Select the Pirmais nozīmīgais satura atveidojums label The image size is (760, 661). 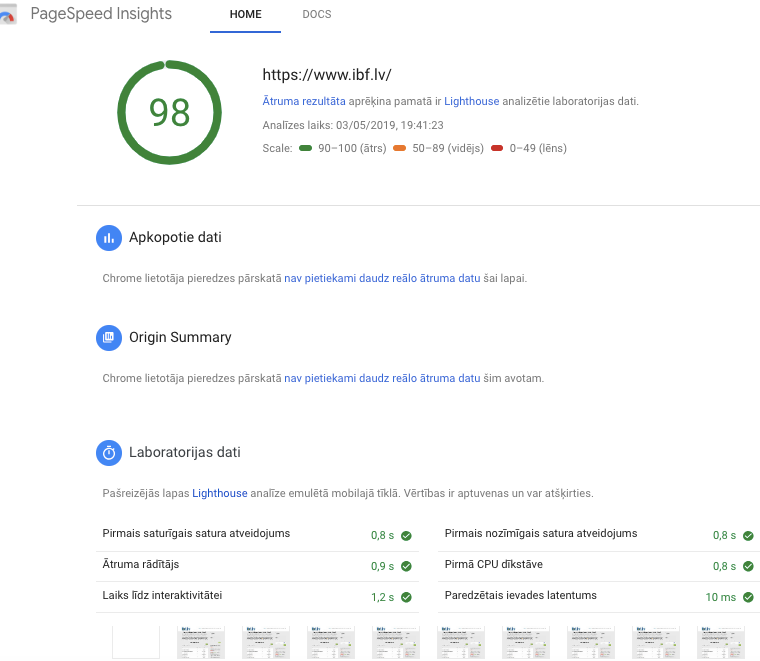coord(541,534)
